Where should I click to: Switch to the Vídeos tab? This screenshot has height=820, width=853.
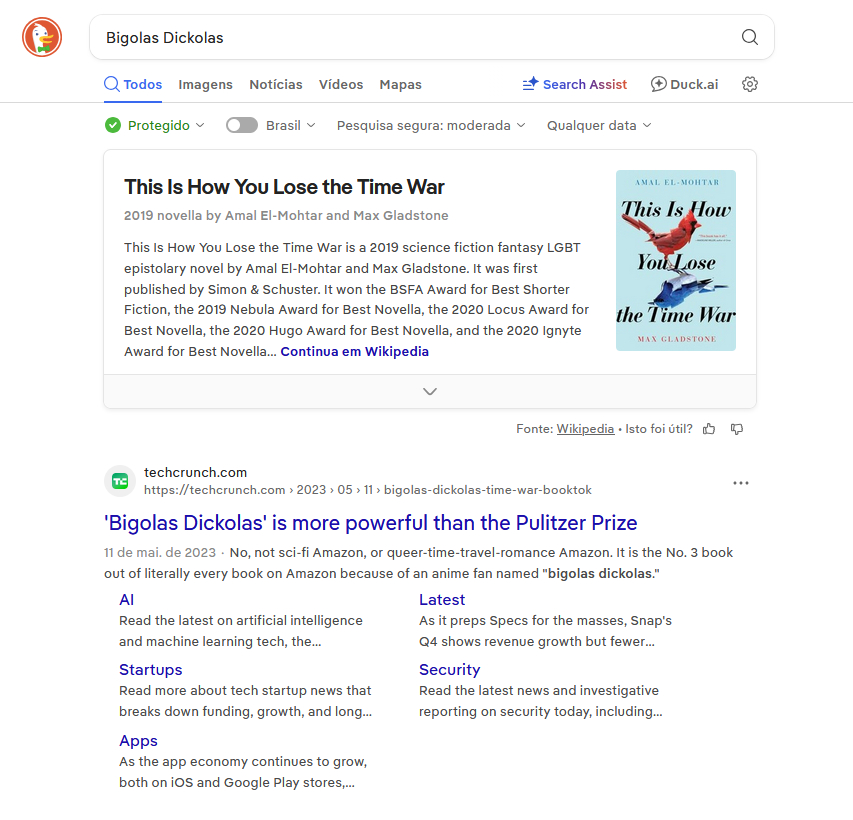tap(341, 85)
